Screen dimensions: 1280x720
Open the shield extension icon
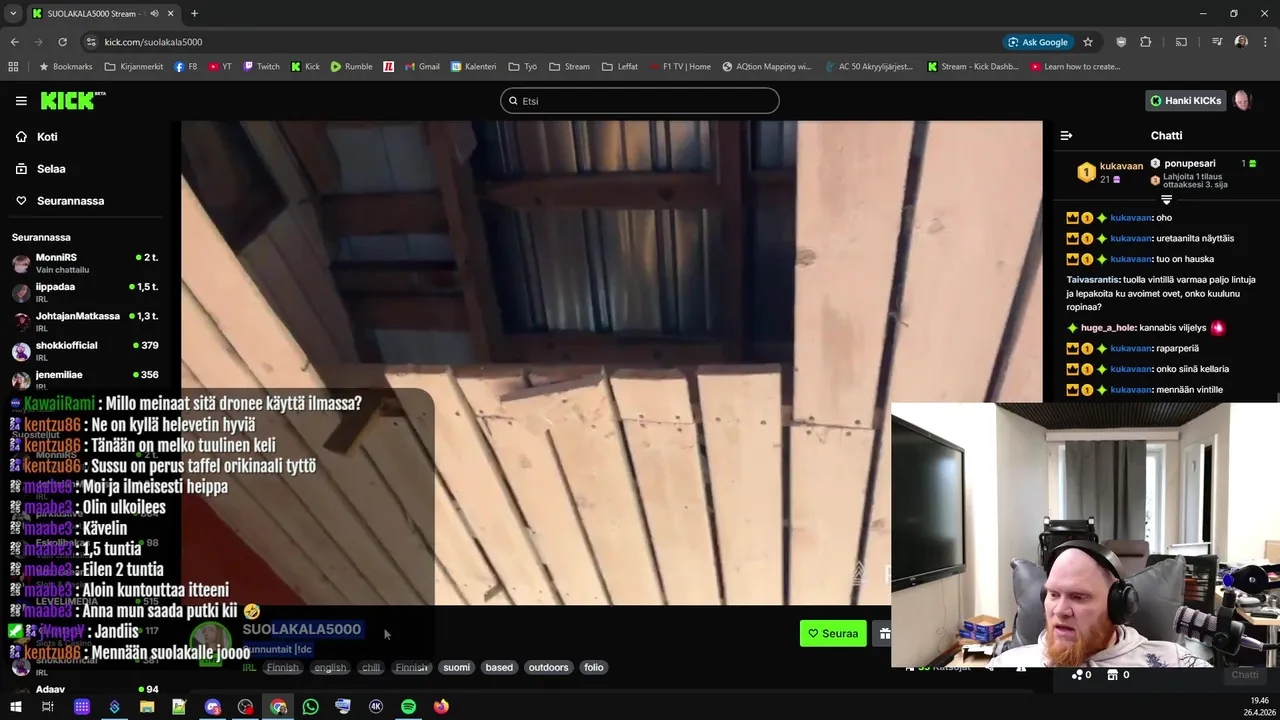[x=1121, y=42]
